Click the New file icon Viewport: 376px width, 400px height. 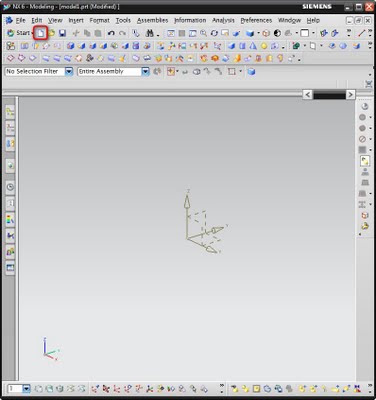coord(41,33)
